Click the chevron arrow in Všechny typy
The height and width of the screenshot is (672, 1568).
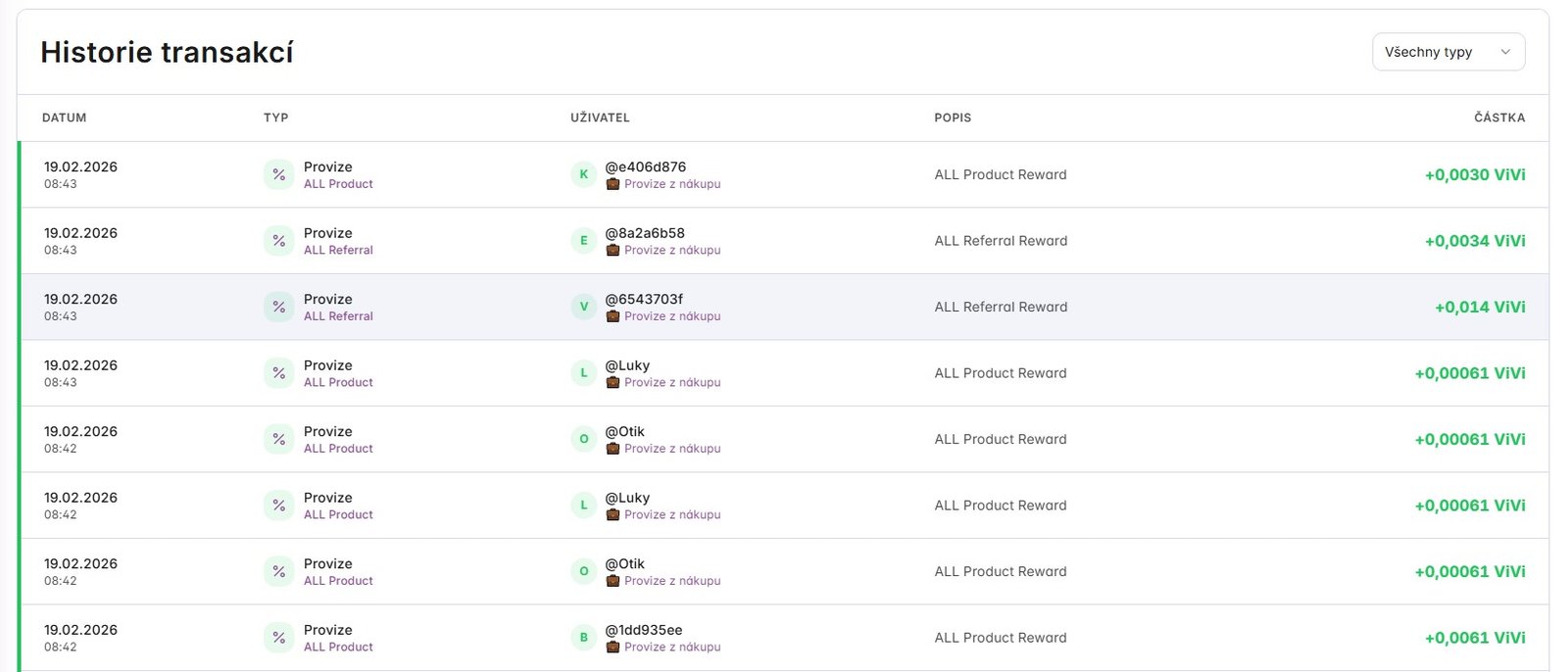(1505, 52)
